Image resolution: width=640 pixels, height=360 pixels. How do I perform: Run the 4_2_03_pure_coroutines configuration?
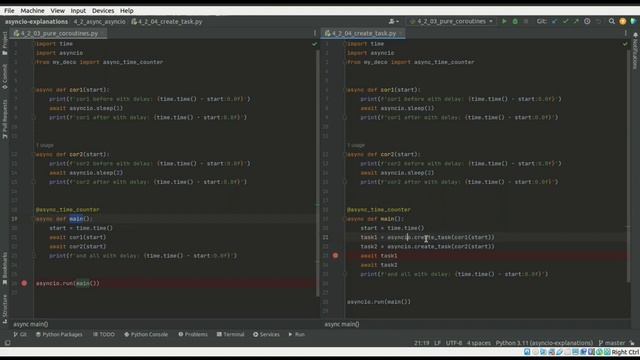click(504, 21)
